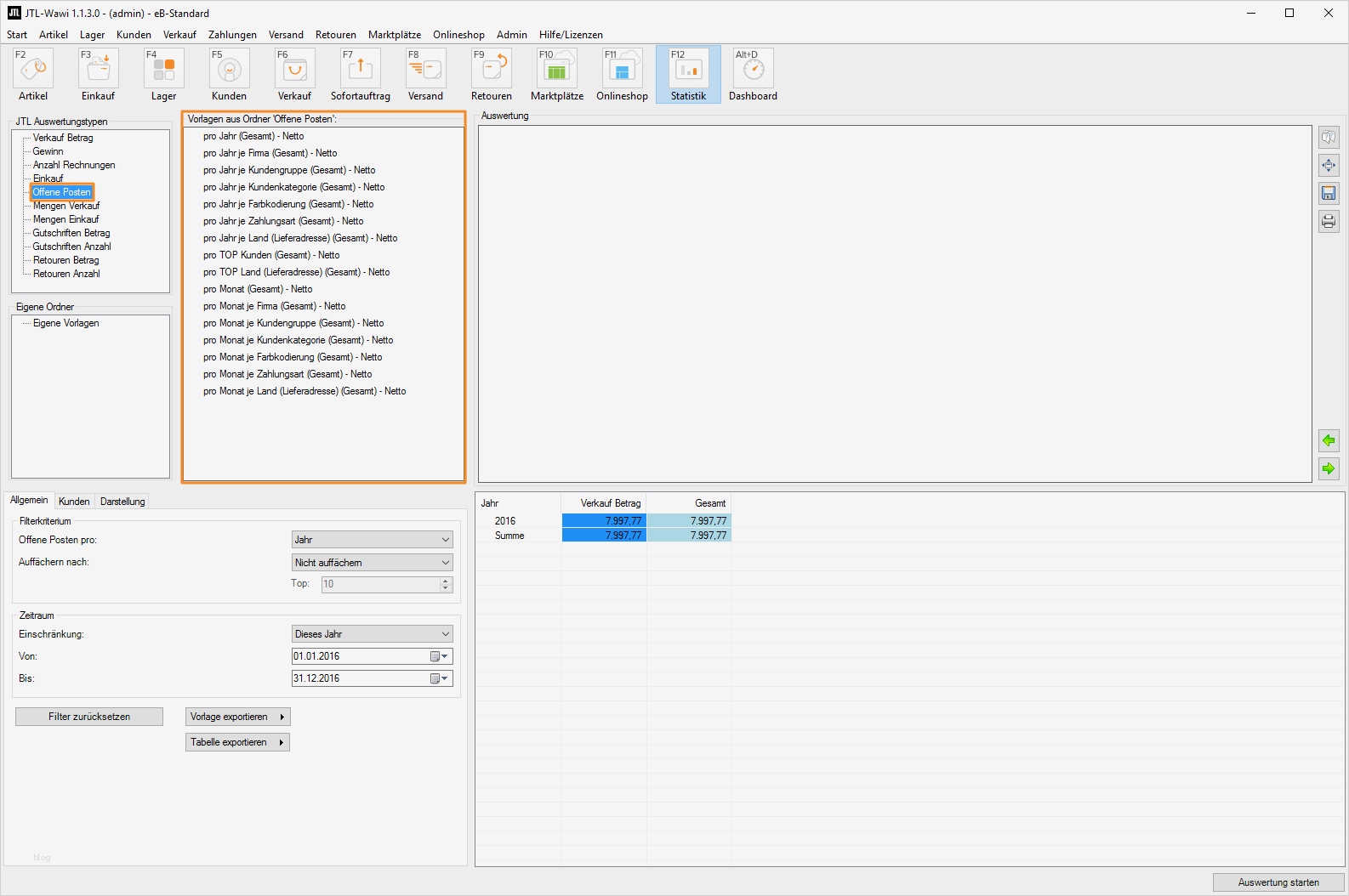This screenshot has height=896, width=1349.
Task: Select 'Mengen Einkauf' report type
Action: tap(65, 219)
